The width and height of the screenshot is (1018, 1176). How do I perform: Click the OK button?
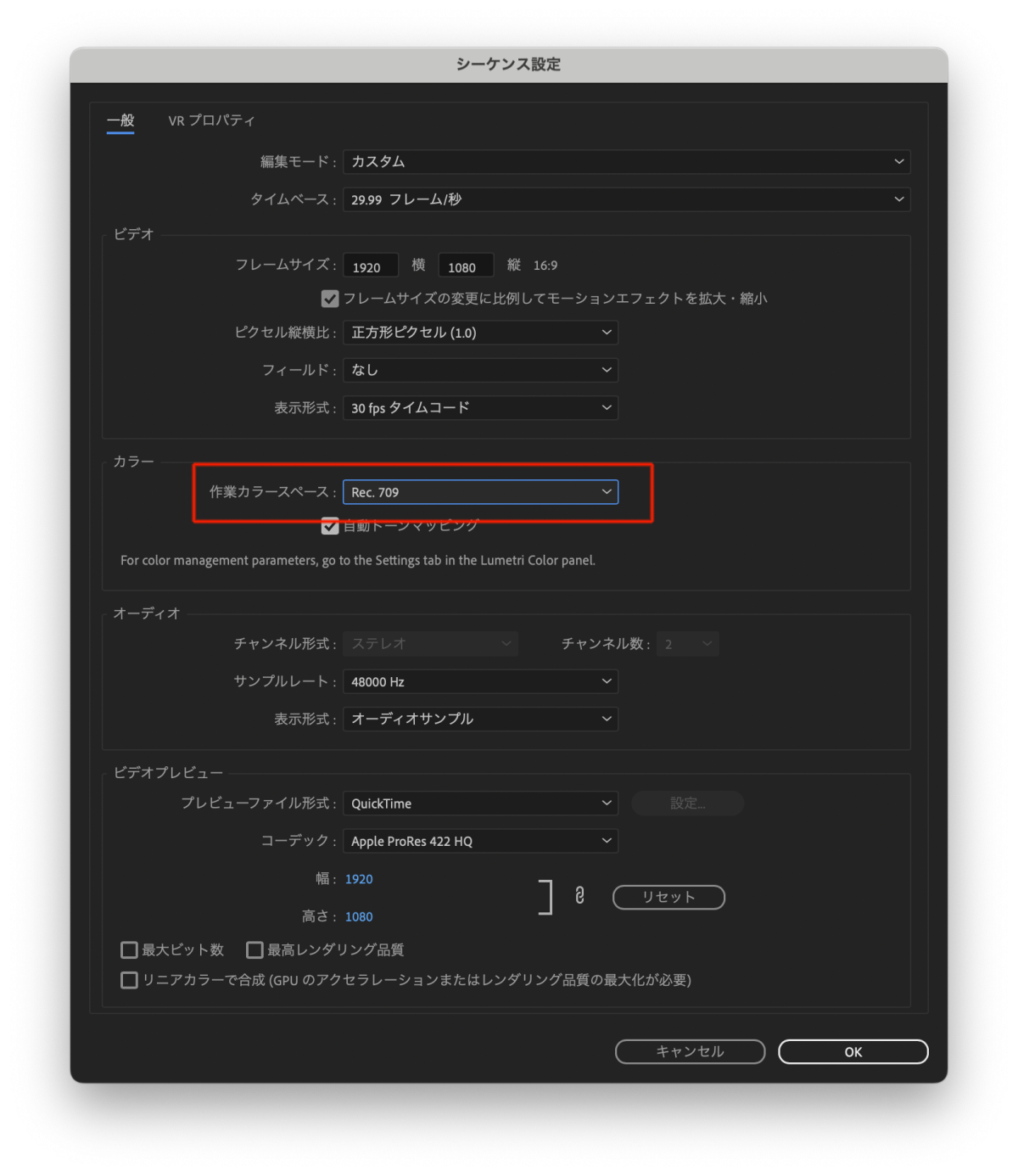coord(853,1051)
